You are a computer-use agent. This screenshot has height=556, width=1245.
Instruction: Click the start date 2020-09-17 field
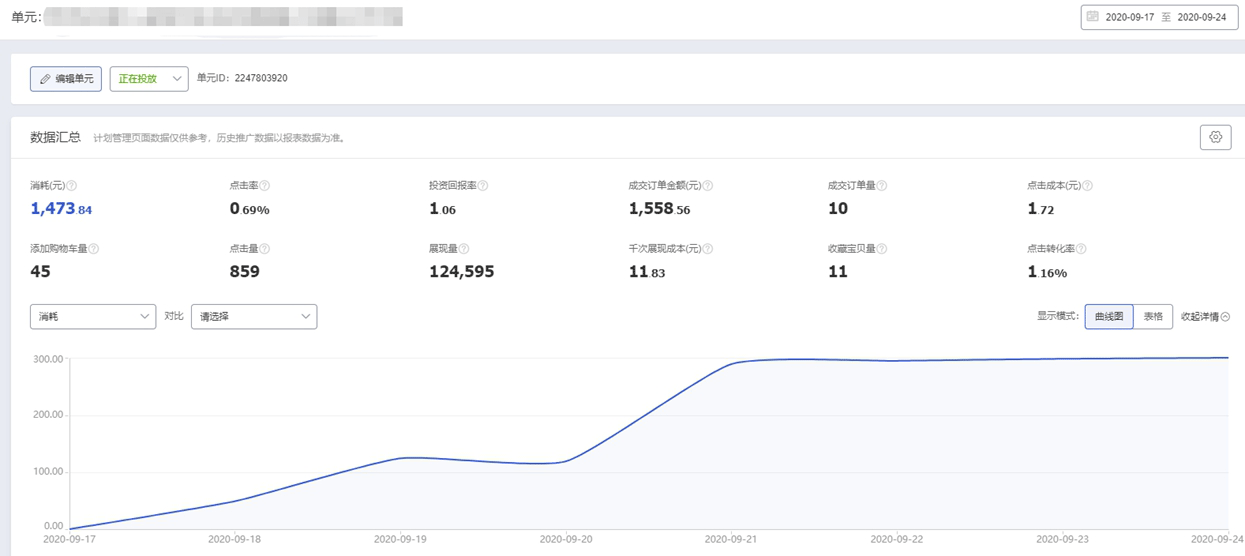(x=1130, y=17)
